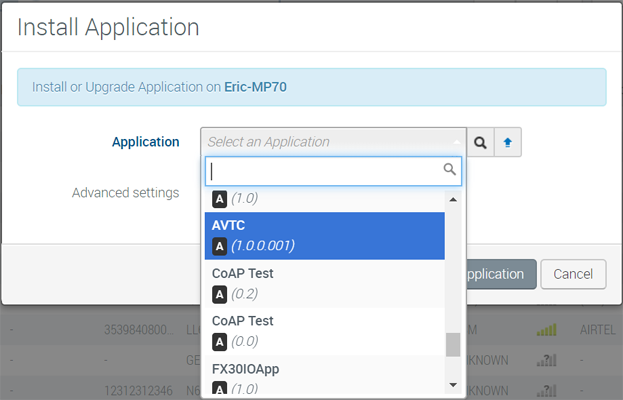Click the scrollbar down arrow in application list

(x=453, y=385)
